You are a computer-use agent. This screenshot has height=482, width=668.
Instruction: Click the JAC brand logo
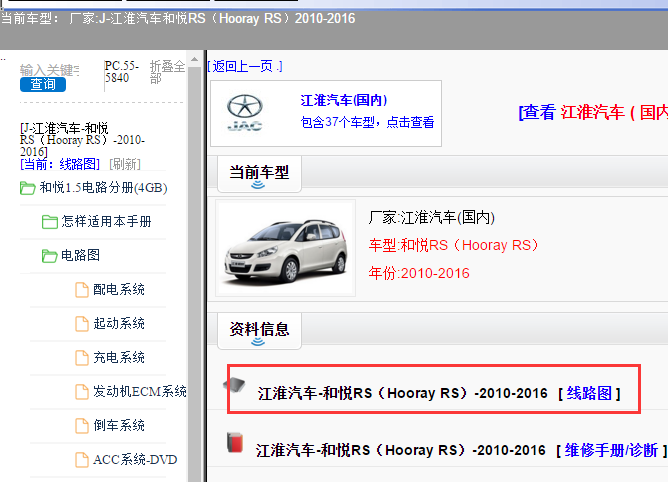point(245,113)
